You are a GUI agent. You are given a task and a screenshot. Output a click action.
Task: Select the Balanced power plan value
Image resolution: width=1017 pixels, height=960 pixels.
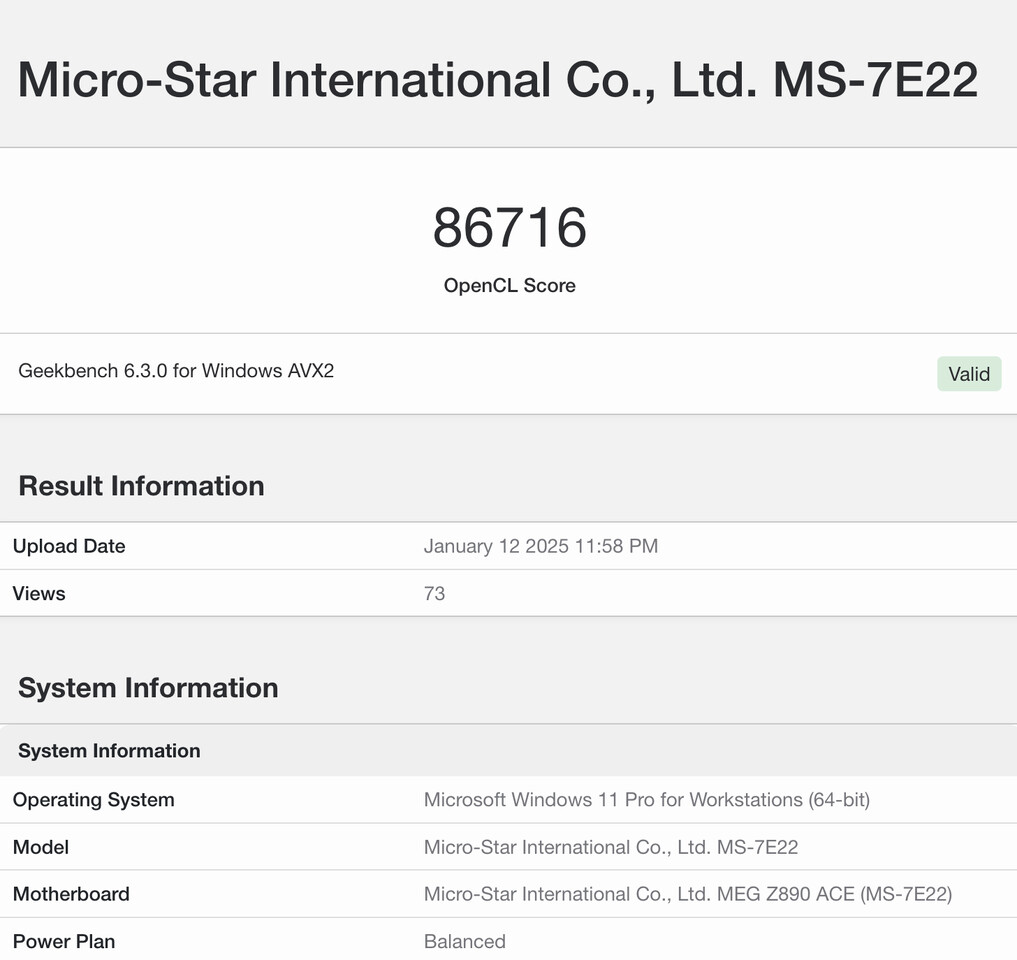pyautogui.click(x=464, y=941)
